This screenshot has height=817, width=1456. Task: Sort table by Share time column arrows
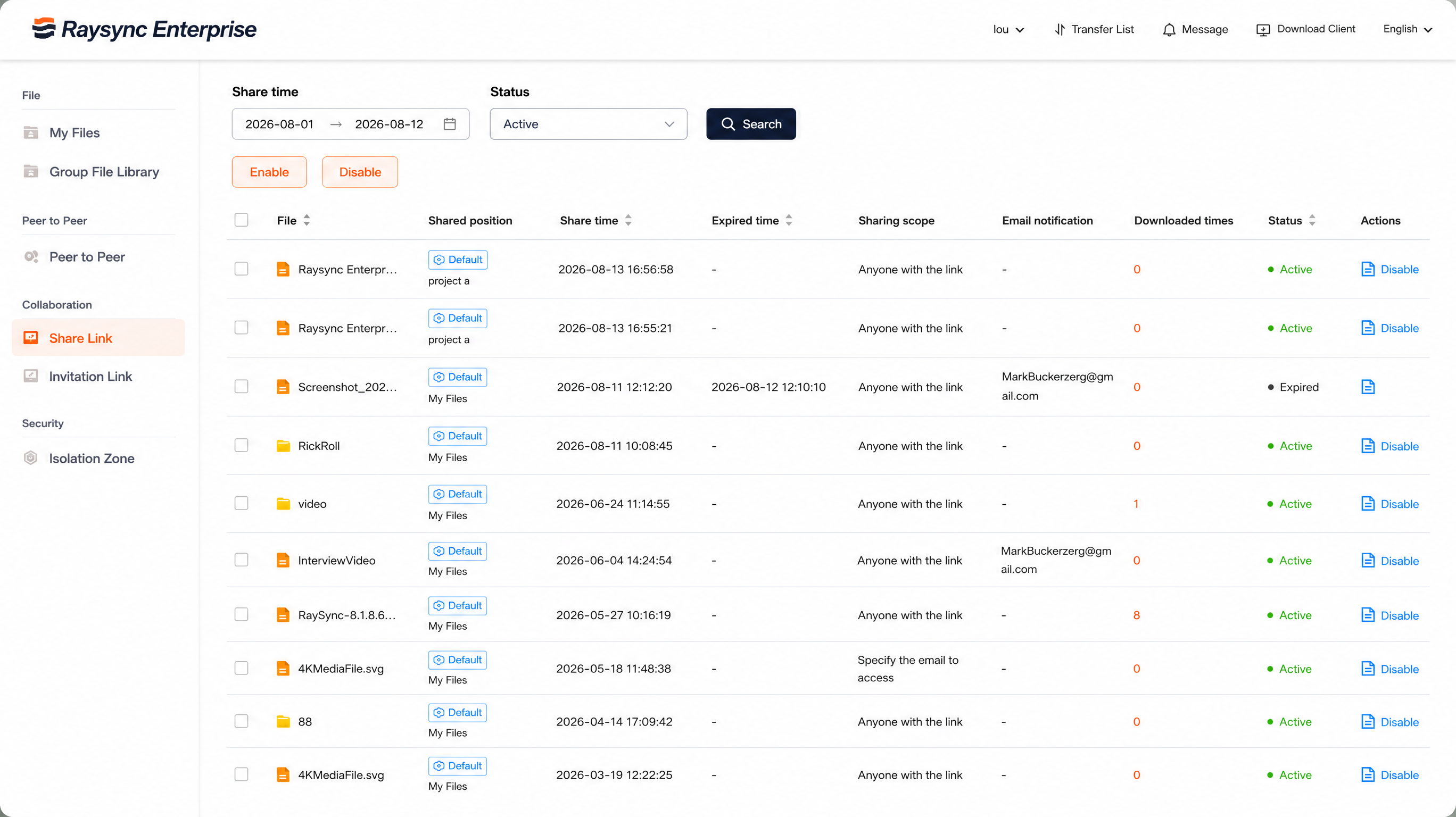click(x=628, y=220)
